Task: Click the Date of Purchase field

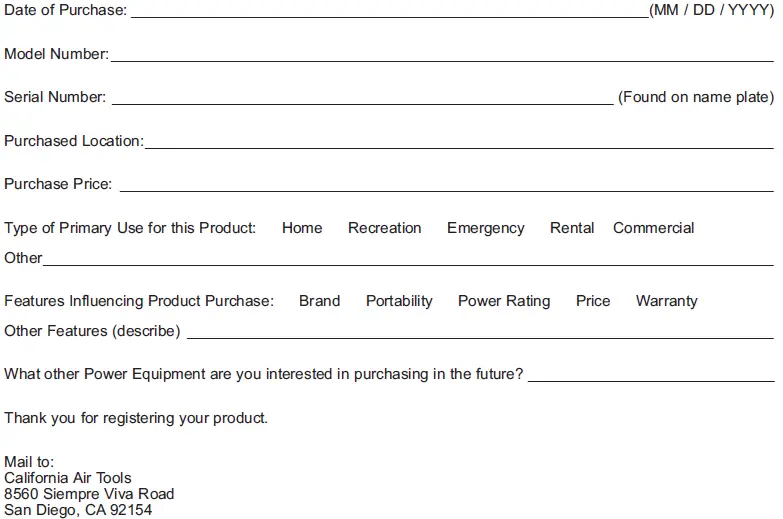Action: pyautogui.click(x=389, y=10)
